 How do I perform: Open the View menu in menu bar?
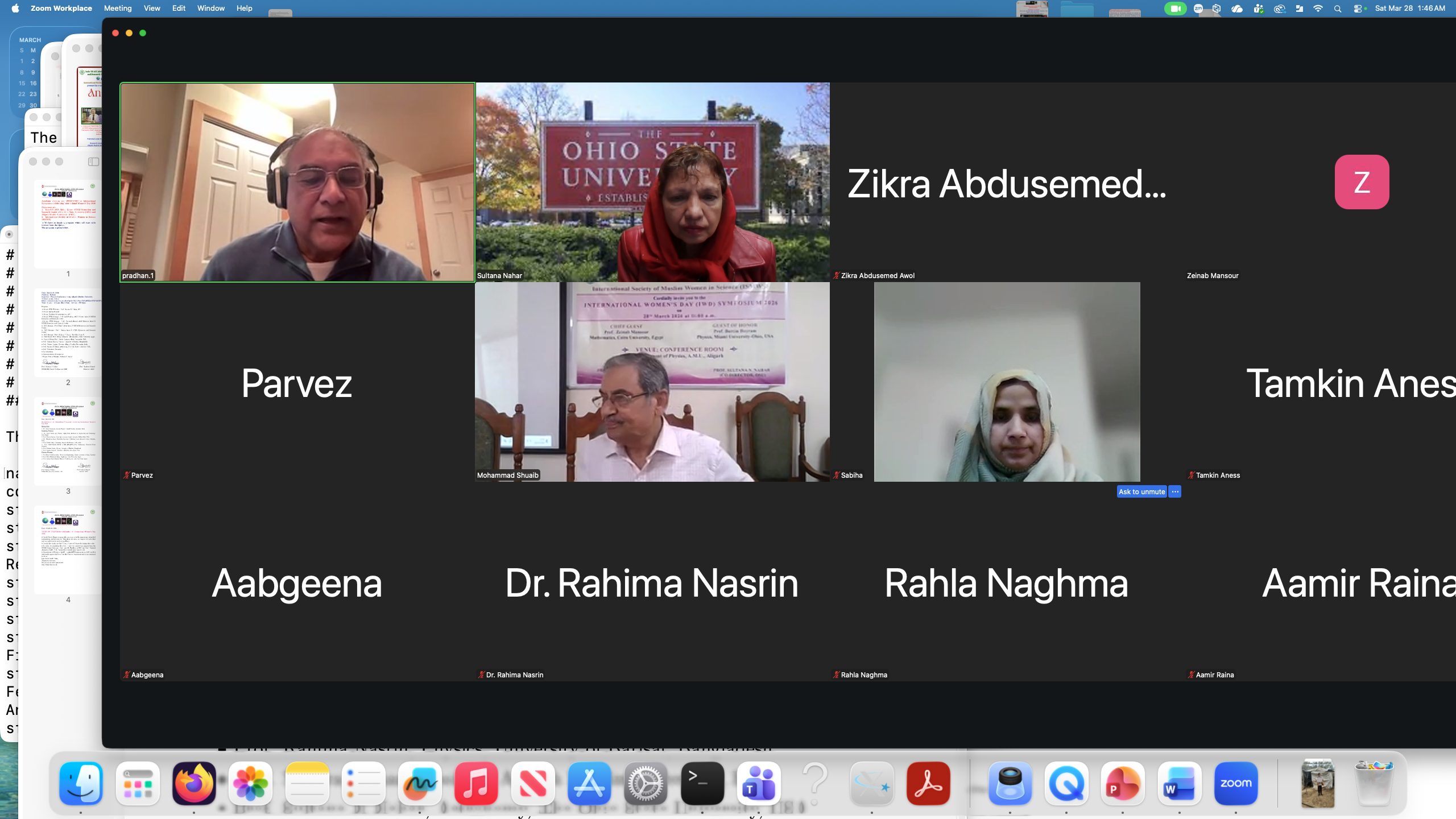tap(152, 8)
